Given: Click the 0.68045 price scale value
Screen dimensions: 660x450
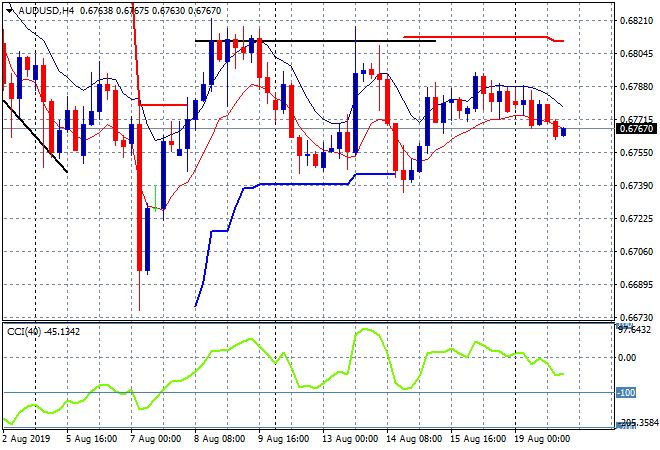Looking at the screenshot, I should pyautogui.click(x=637, y=53).
